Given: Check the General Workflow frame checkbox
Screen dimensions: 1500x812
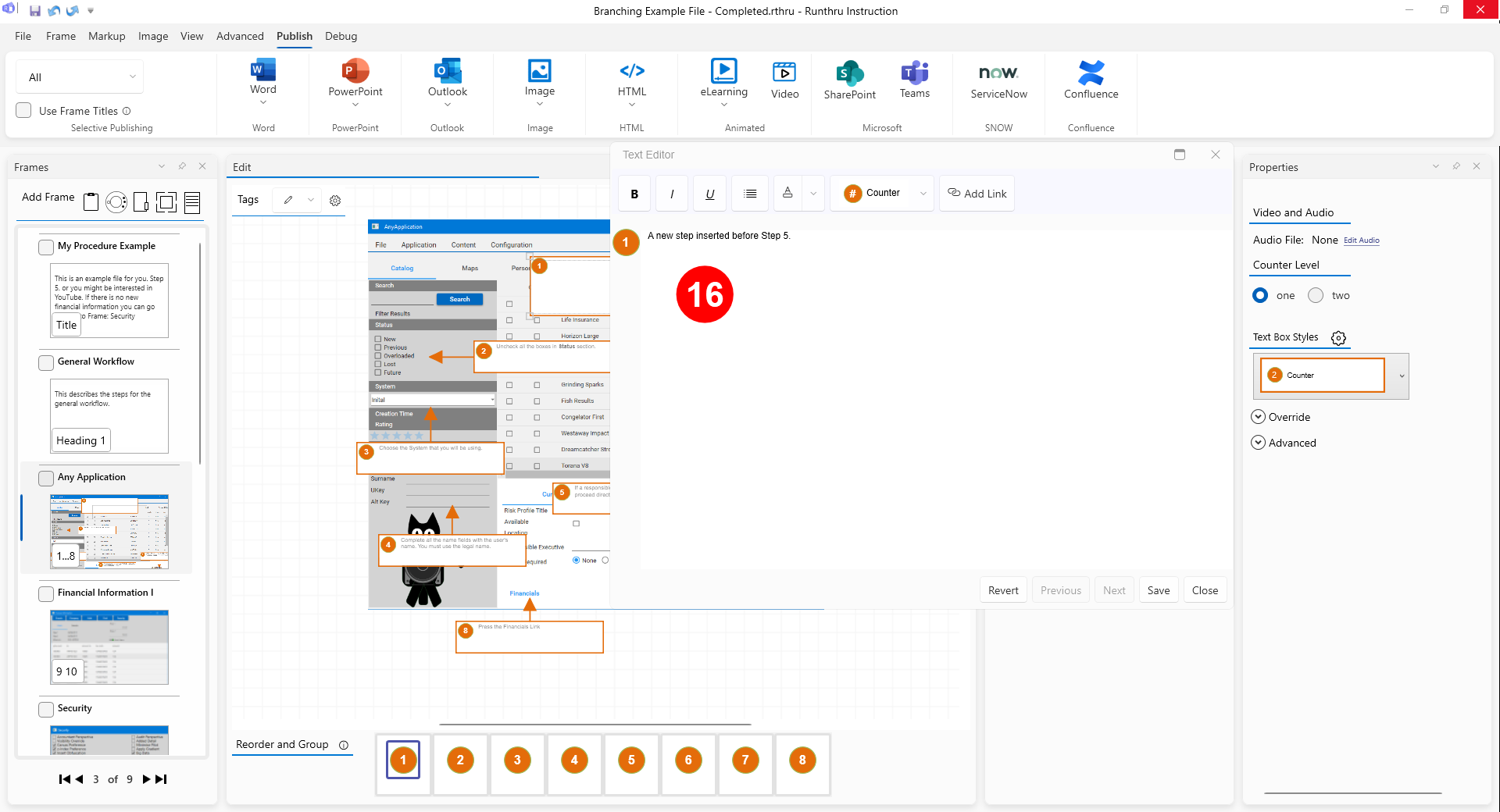Looking at the screenshot, I should click(x=46, y=362).
